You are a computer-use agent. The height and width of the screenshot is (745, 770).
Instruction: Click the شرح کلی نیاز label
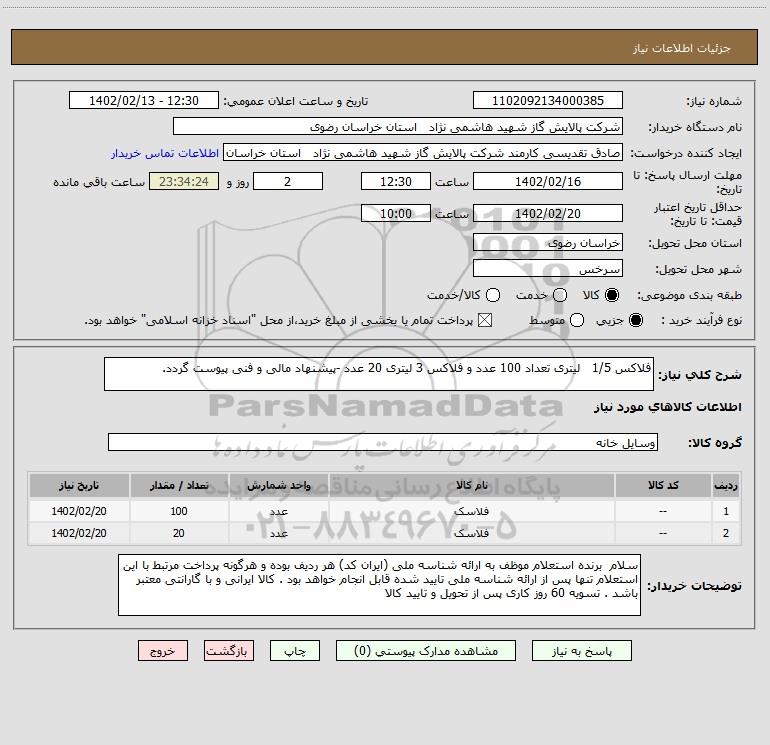[x=700, y=375]
